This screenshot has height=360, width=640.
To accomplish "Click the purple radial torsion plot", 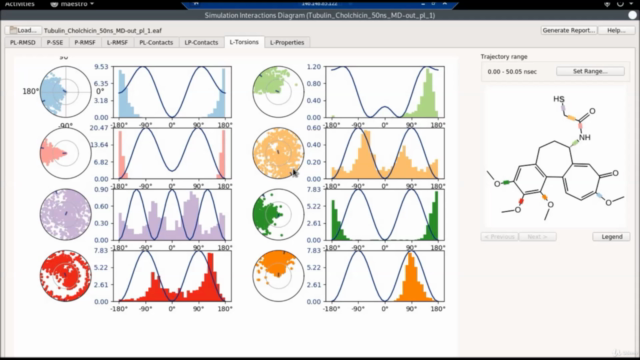I will [x=65, y=214].
